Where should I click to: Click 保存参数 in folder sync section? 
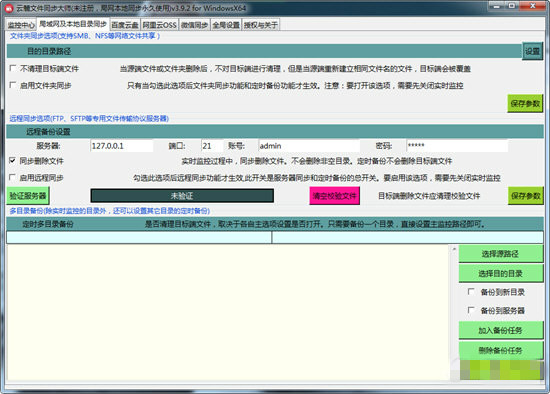[525, 103]
